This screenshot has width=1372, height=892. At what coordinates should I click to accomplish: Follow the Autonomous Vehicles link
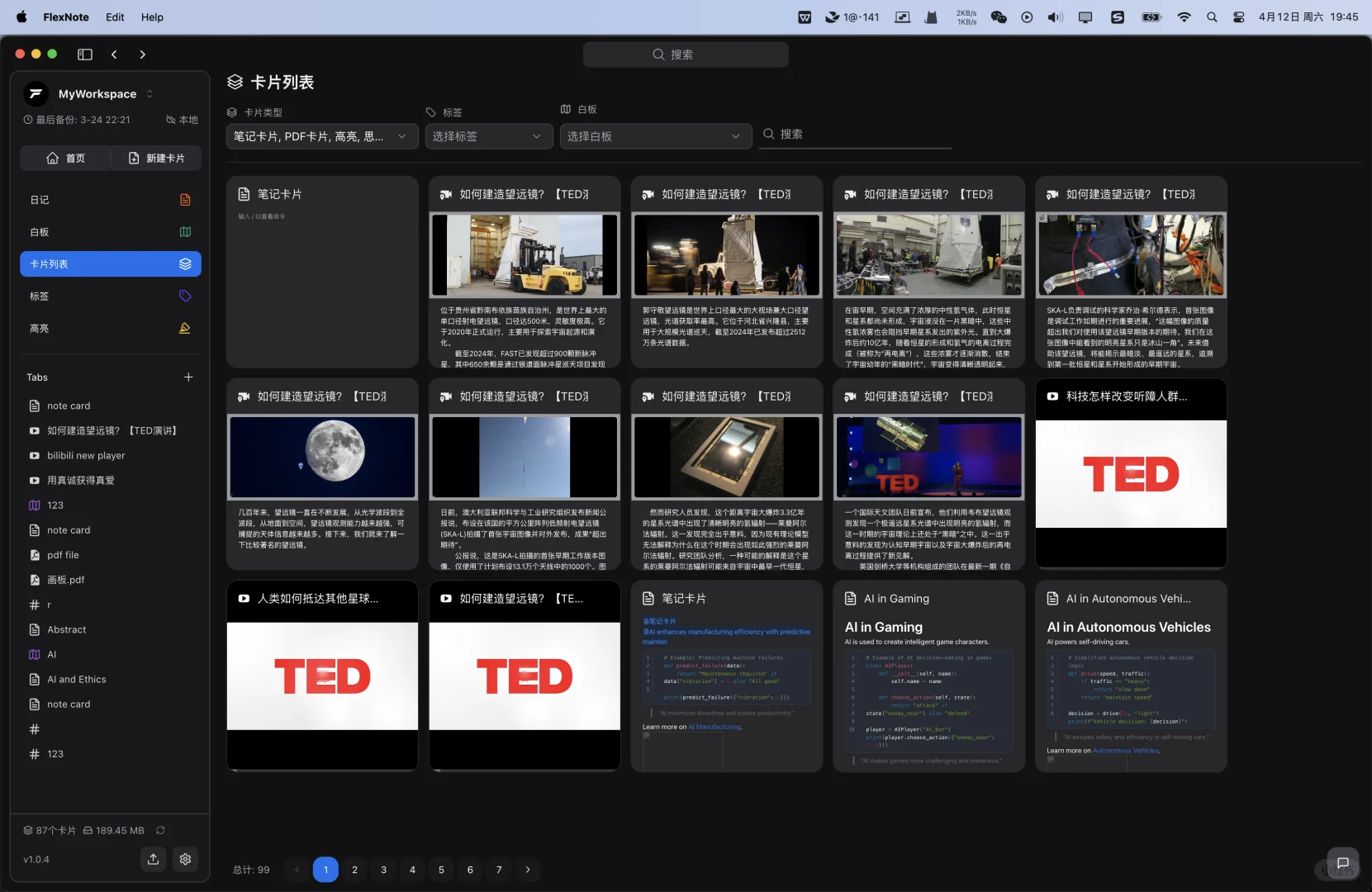pos(1126,751)
